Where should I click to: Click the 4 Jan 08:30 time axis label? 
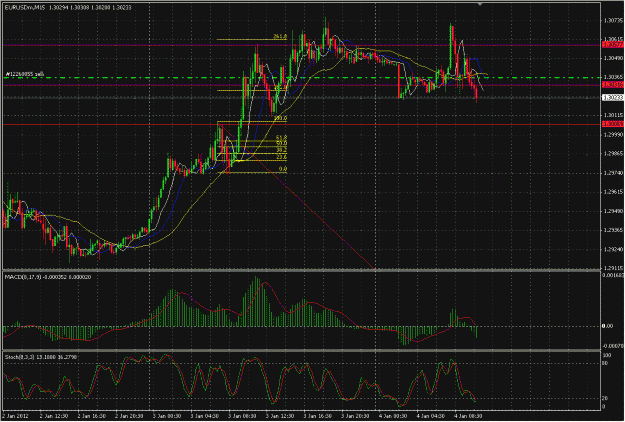point(468,416)
